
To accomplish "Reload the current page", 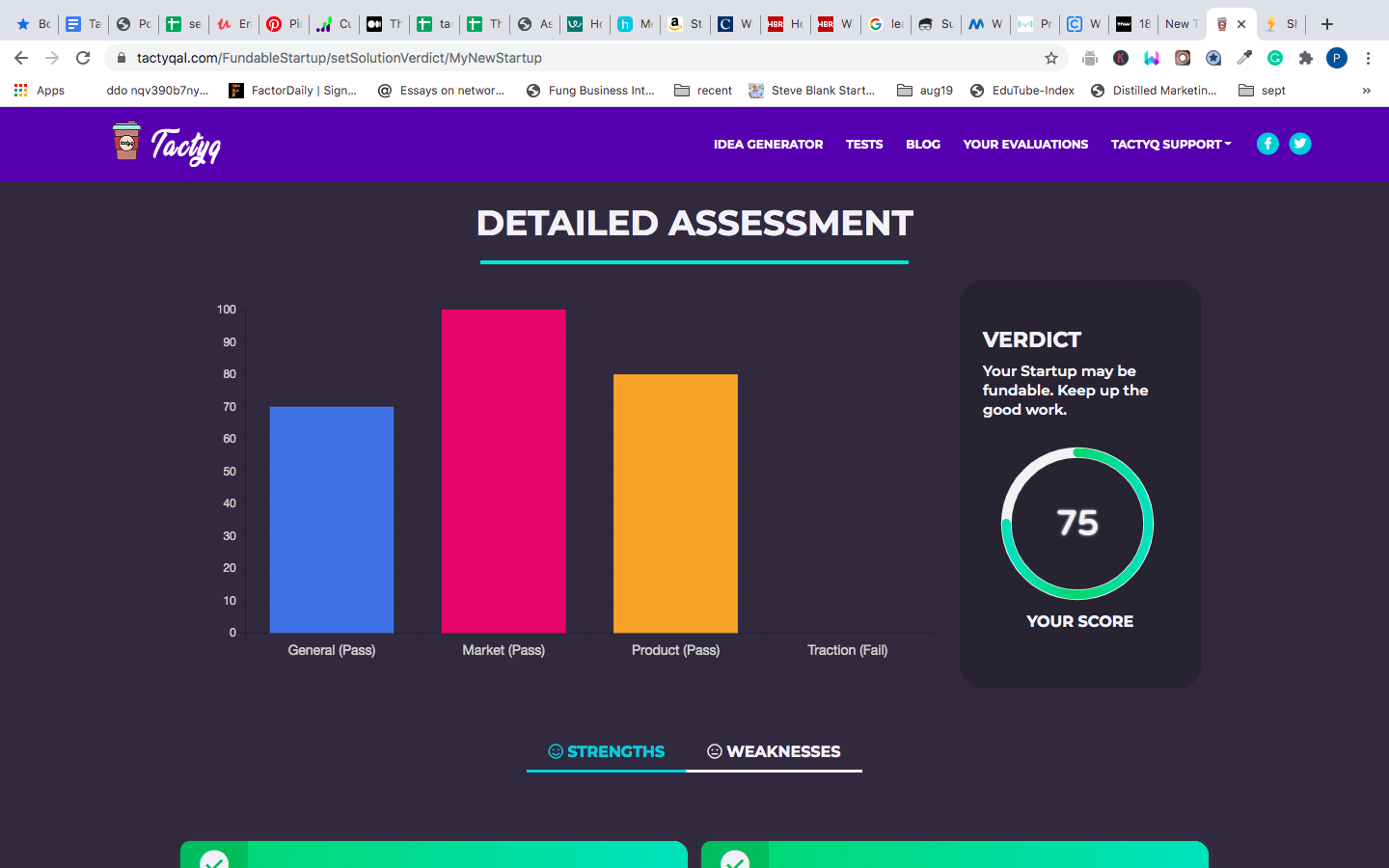I will (83, 58).
